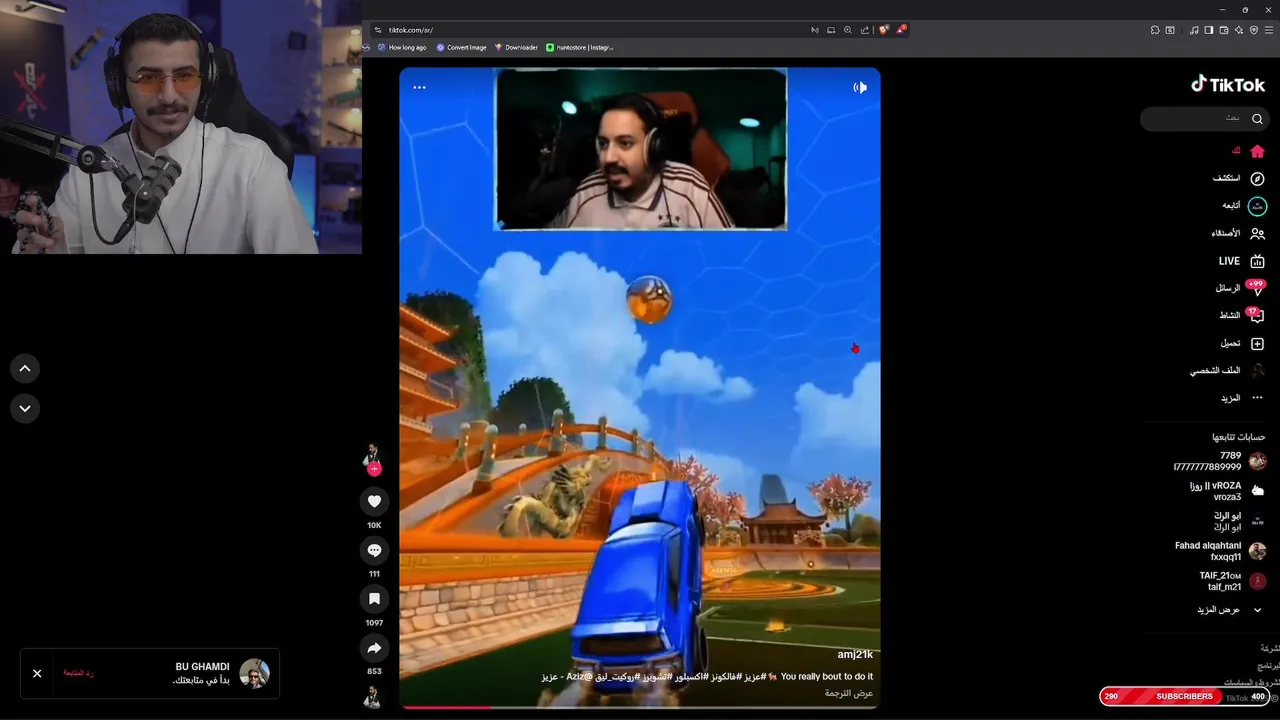1280x720 pixels.
Task: Open More (المزيد) three-dots menu
Action: [x=1242, y=398]
